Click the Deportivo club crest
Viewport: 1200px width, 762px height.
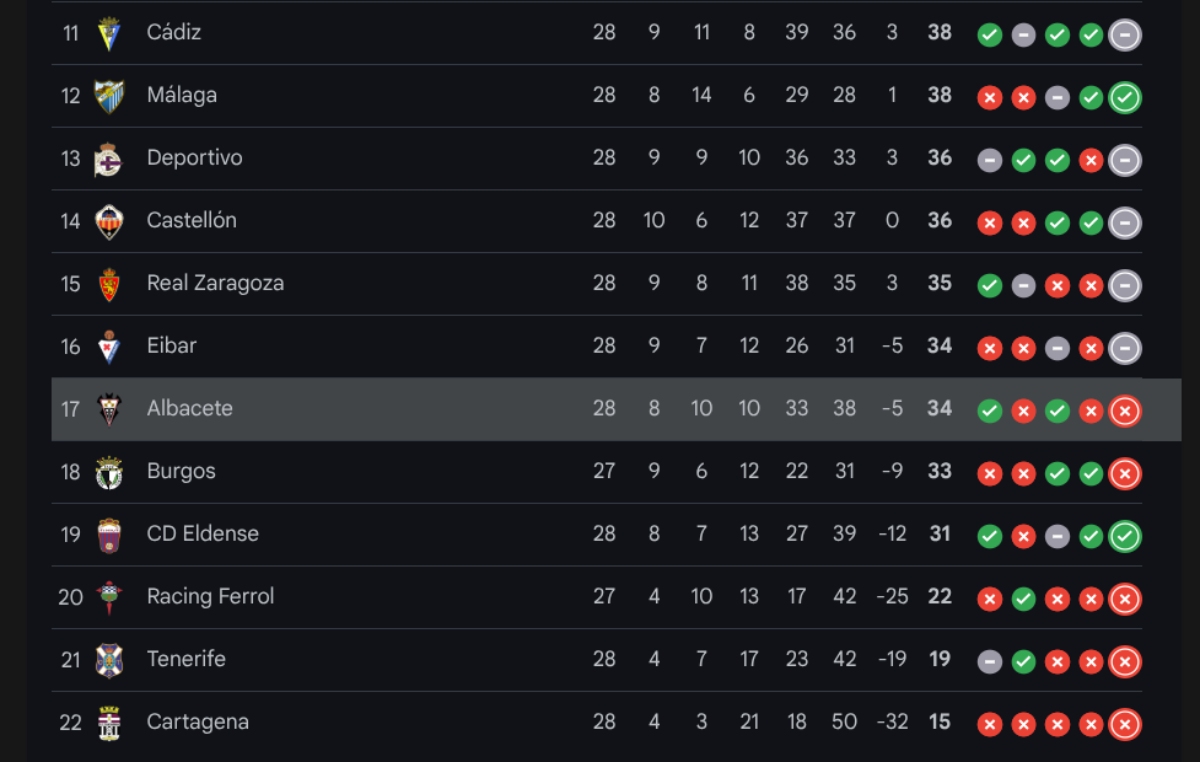point(109,159)
